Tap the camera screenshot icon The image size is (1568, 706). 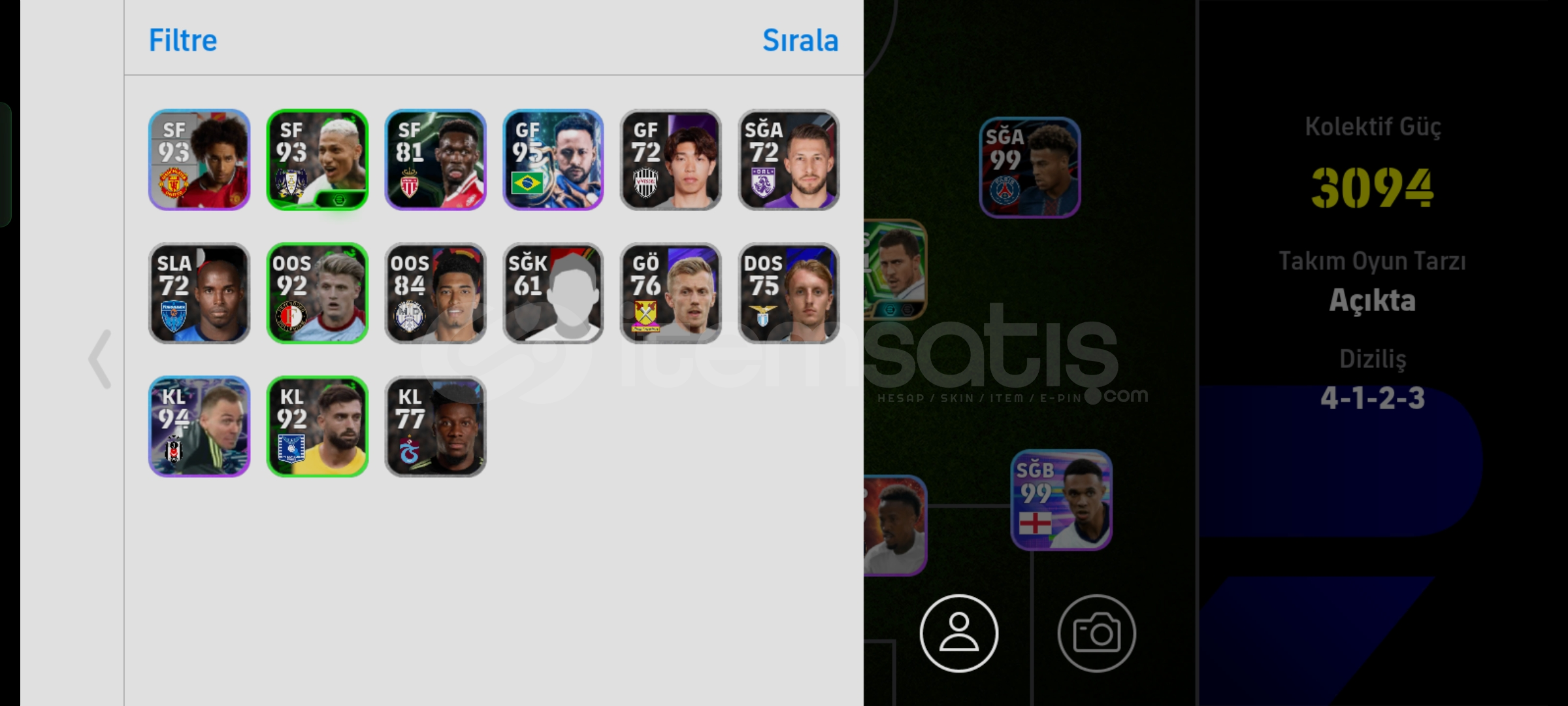point(1096,633)
